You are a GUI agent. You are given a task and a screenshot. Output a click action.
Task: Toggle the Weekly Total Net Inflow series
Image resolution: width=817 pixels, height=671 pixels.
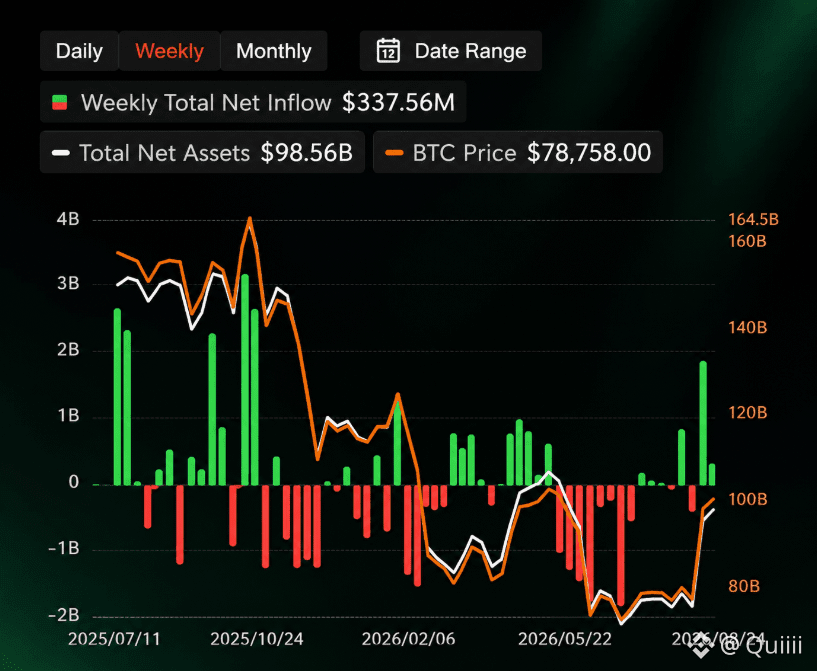[253, 102]
